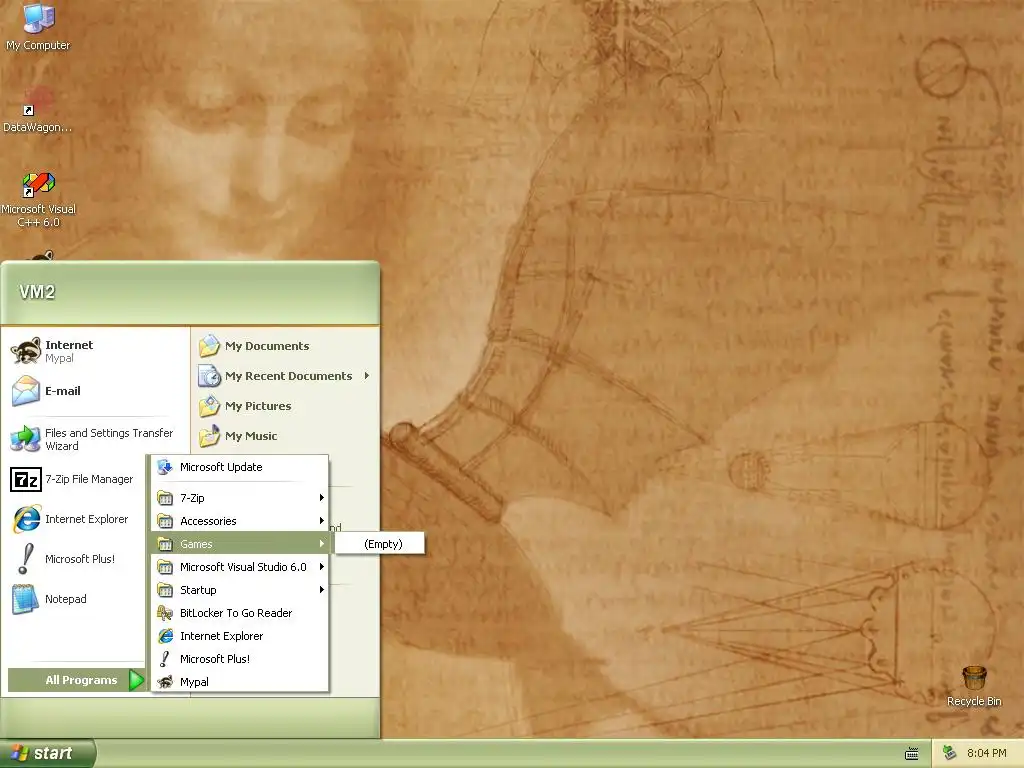Expand the Games submenu arrow
This screenshot has width=1024, height=768.
(322, 543)
